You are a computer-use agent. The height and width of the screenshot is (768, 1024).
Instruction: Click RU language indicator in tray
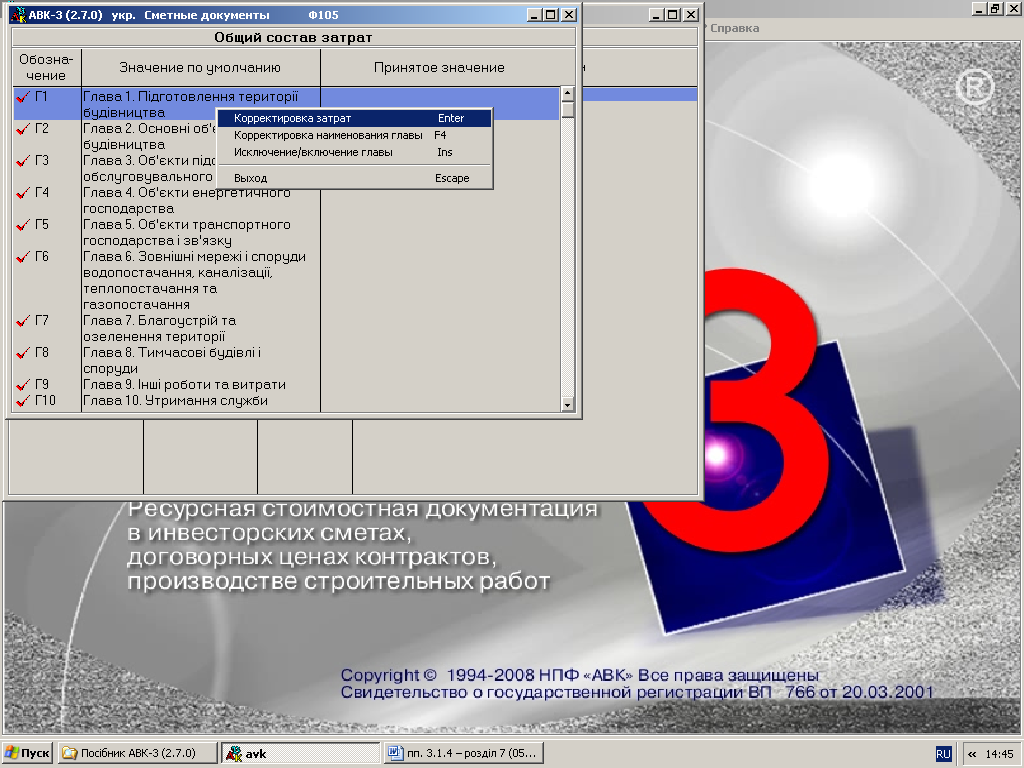click(943, 754)
